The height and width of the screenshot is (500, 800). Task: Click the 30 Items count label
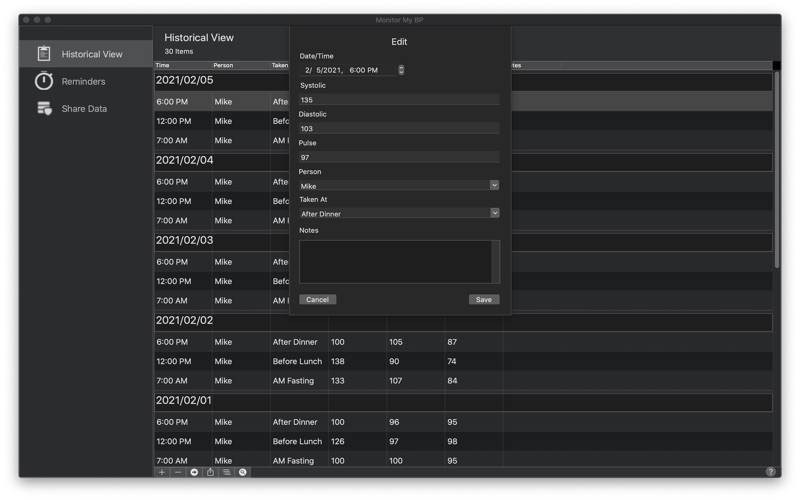point(179,52)
